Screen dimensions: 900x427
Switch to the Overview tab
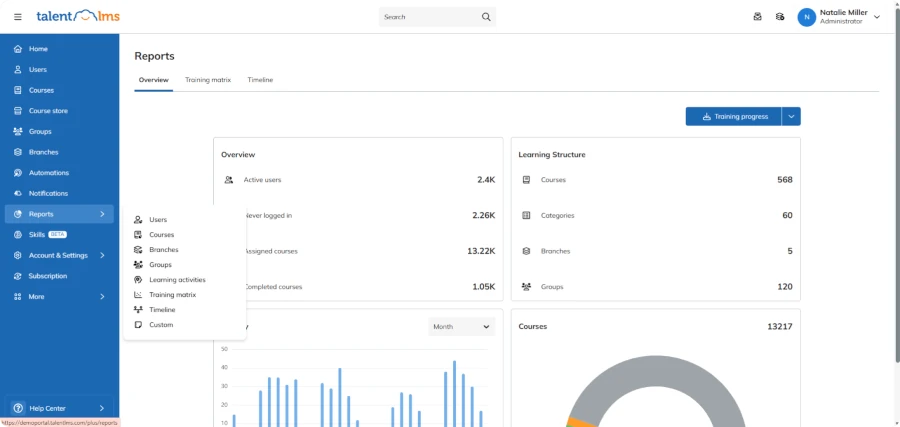click(x=154, y=80)
